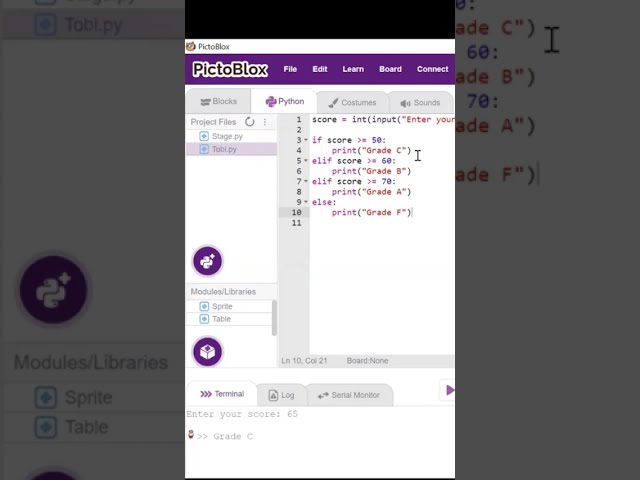
Task: Collapse the else block on line 9
Action: click(306, 202)
